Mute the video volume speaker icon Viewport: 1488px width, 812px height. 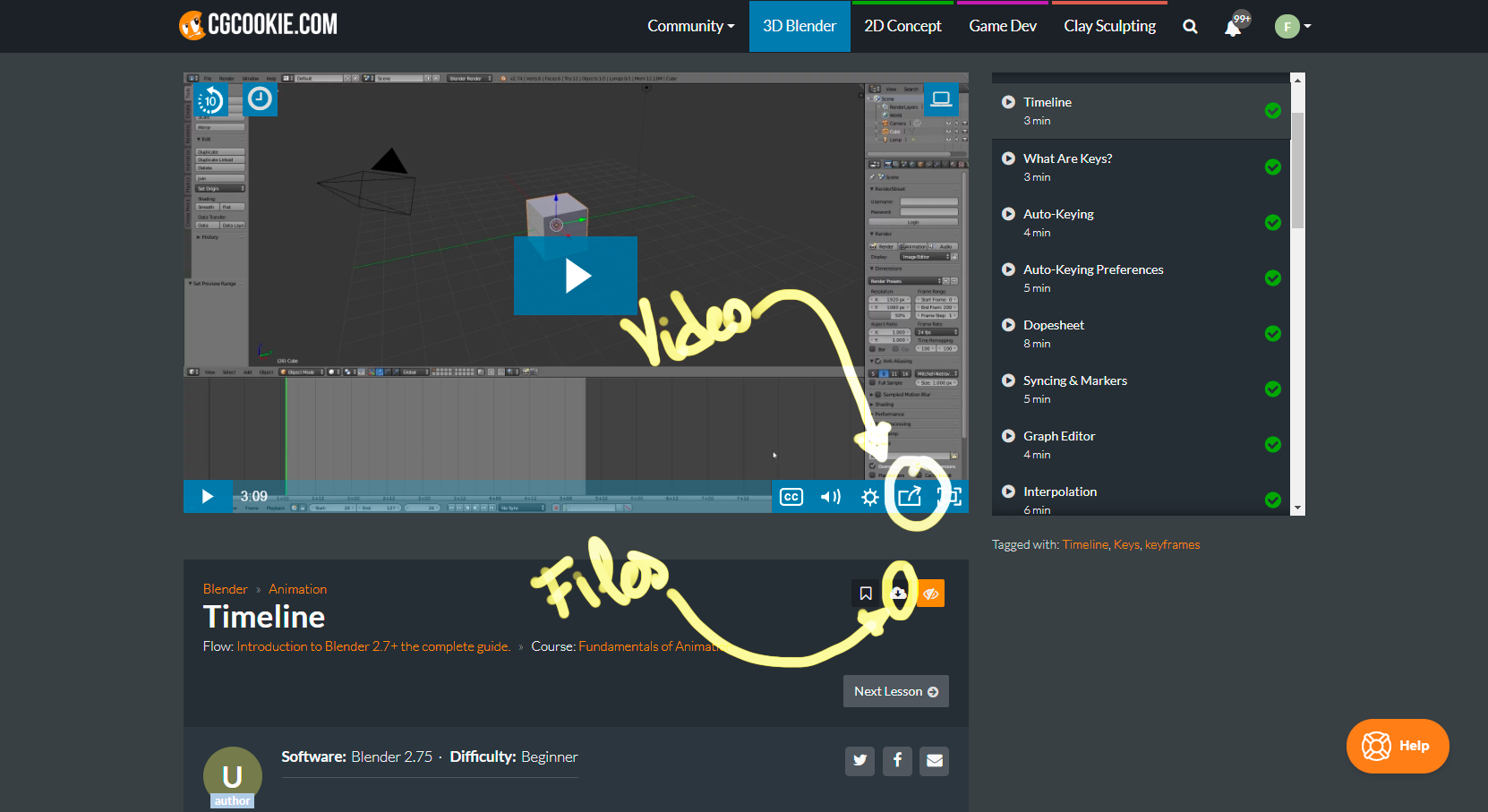[x=831, y=497]
